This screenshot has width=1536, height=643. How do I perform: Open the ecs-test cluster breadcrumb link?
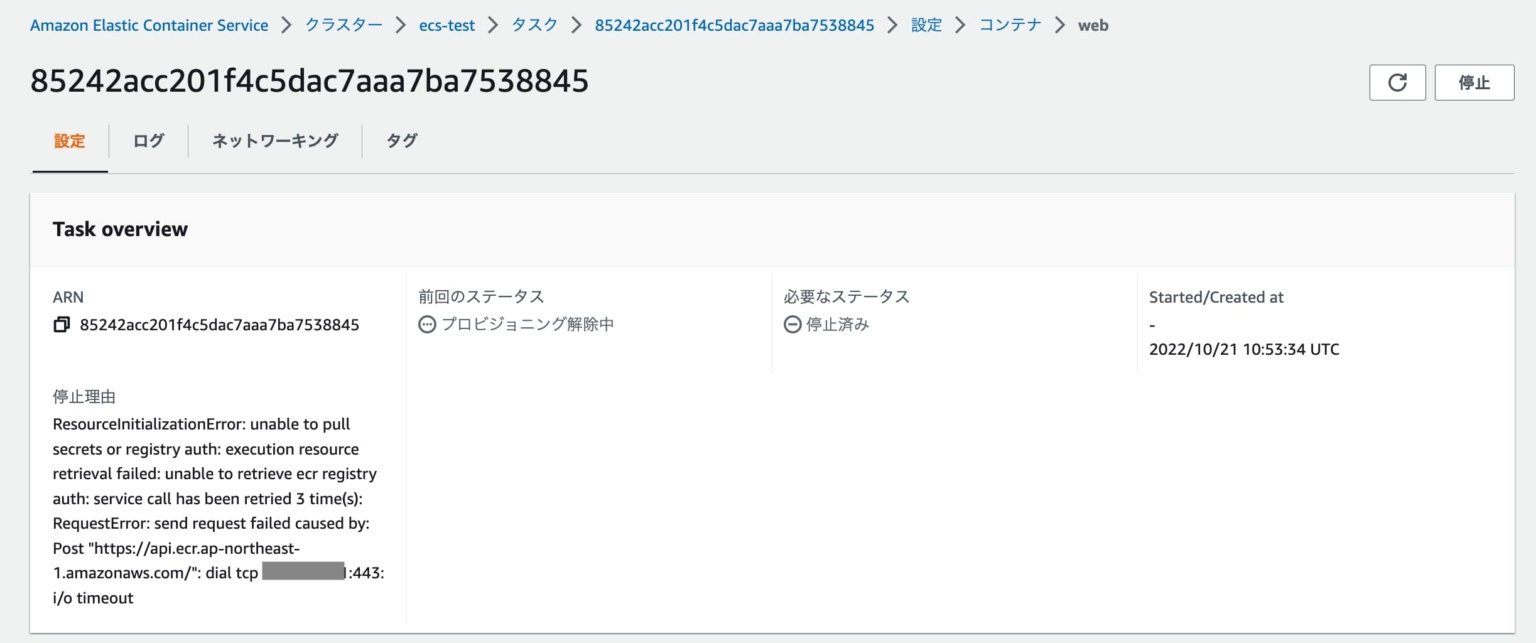447,25
